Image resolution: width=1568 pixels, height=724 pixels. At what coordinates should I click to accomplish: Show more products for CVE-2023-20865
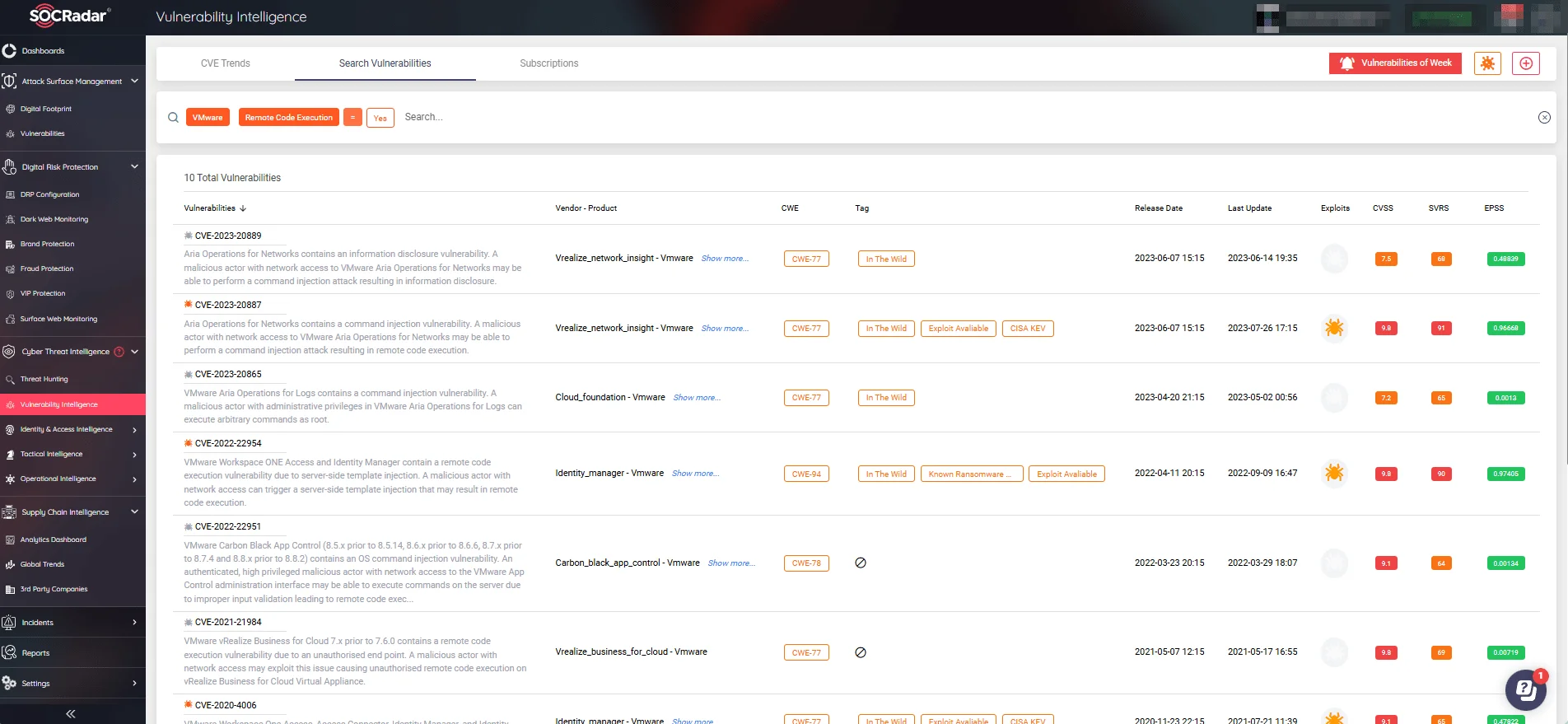tap(697, 398)
